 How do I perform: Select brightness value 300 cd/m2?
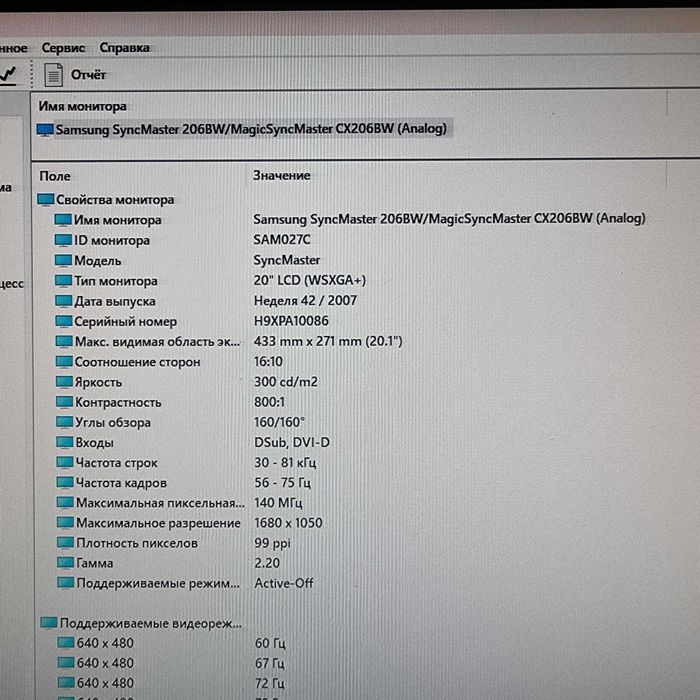coord(286,382)
